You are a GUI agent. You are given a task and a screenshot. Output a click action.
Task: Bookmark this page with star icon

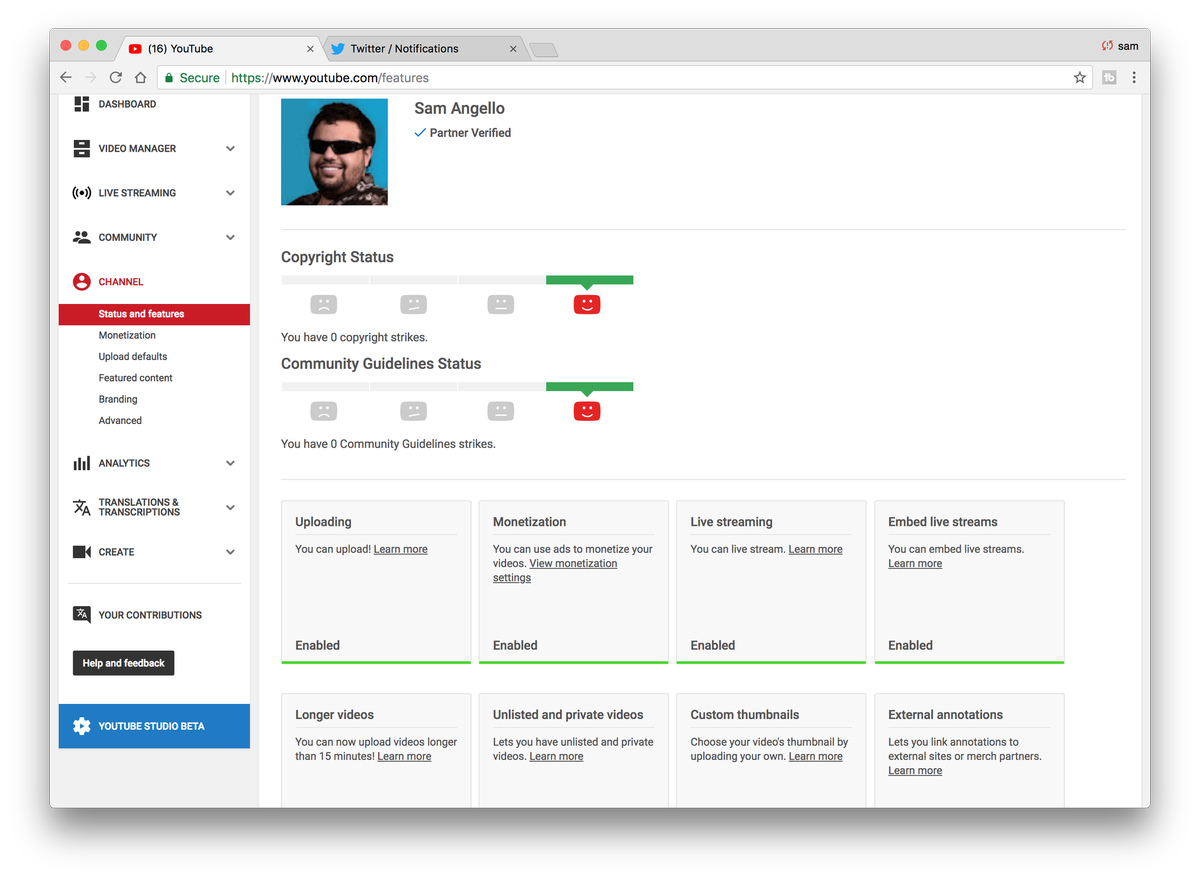coord(1080,77)
